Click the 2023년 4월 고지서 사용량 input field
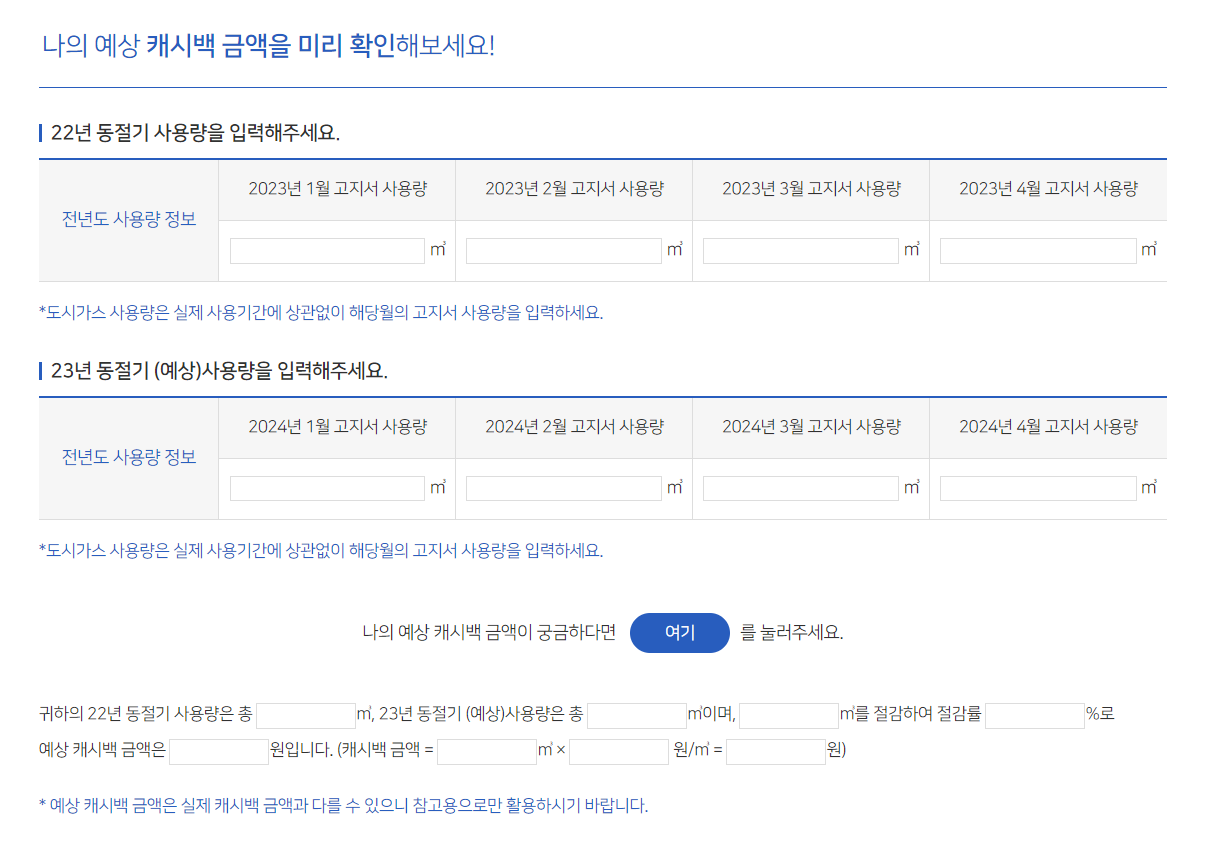The height and width of the screenshot is (858, 1207). click(1037, 250)
